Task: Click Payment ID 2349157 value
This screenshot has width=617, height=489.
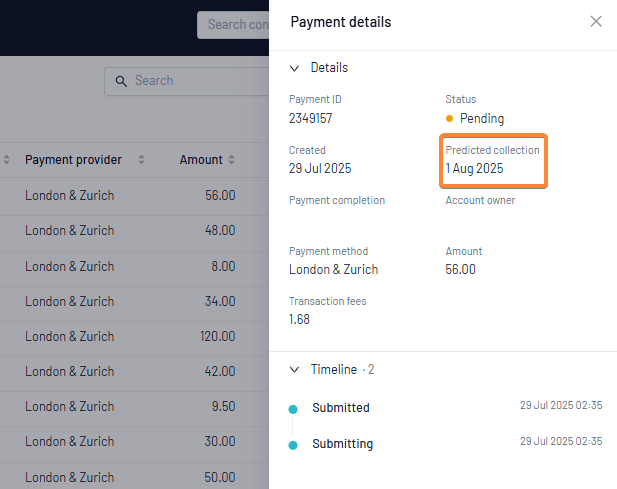Action: (310, 118)
